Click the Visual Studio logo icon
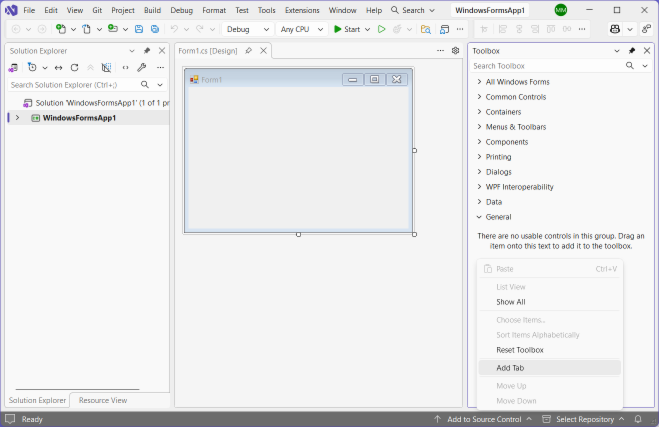Image resolution: width=659 pixels, height=427 pixels. point(11,10)
